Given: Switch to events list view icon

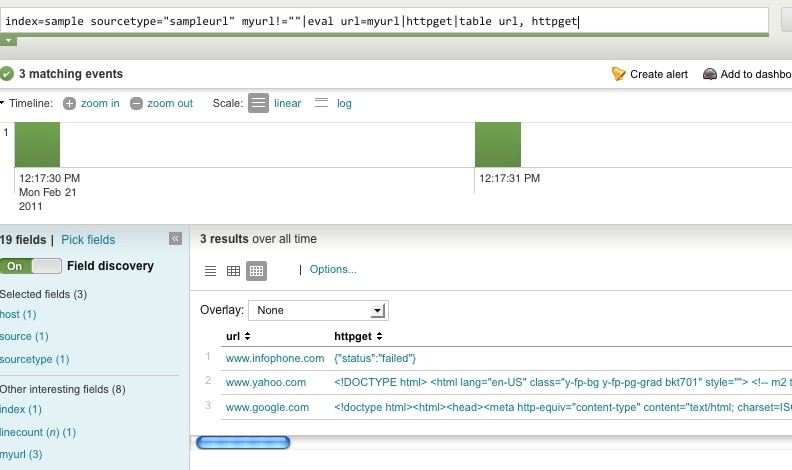Looking at the screenshot, I should 210,270.
